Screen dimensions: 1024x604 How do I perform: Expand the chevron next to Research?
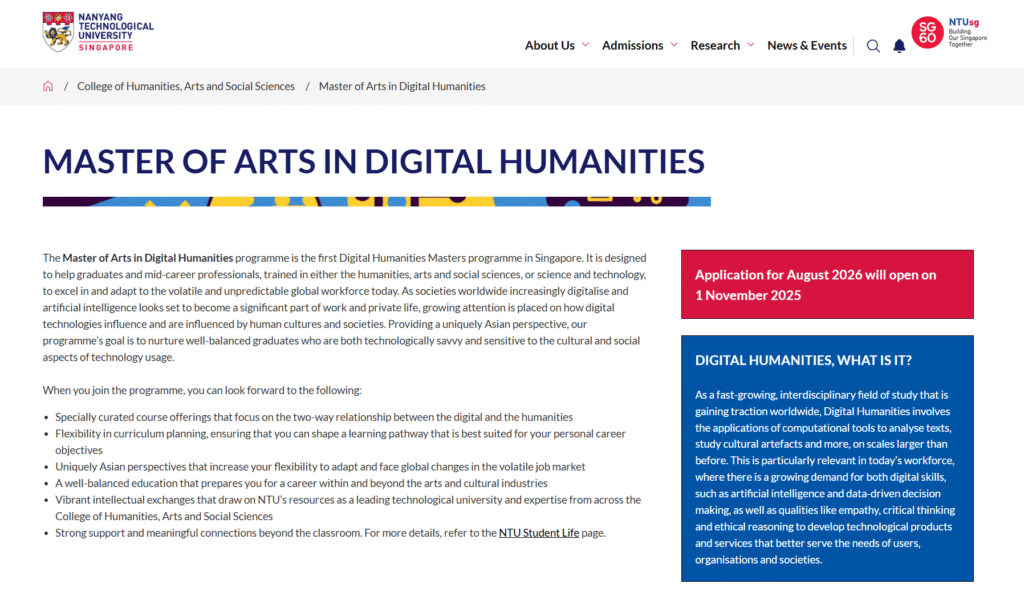[x=750, y=45]
